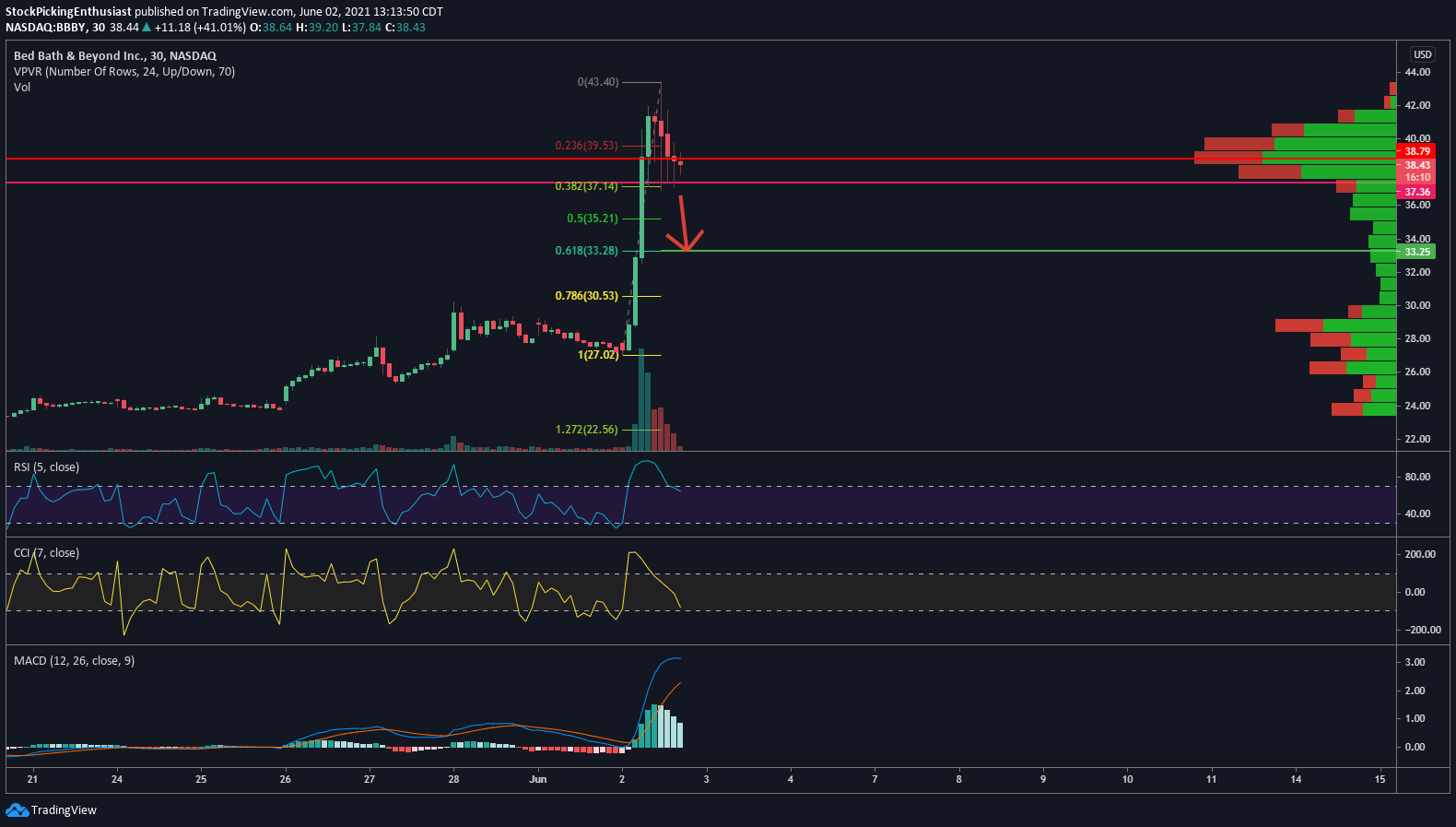The image size is (1456, 827).
Task: Click the 0.5(35.21) Fibonacci level label
Action: click(x=593, y=219)
